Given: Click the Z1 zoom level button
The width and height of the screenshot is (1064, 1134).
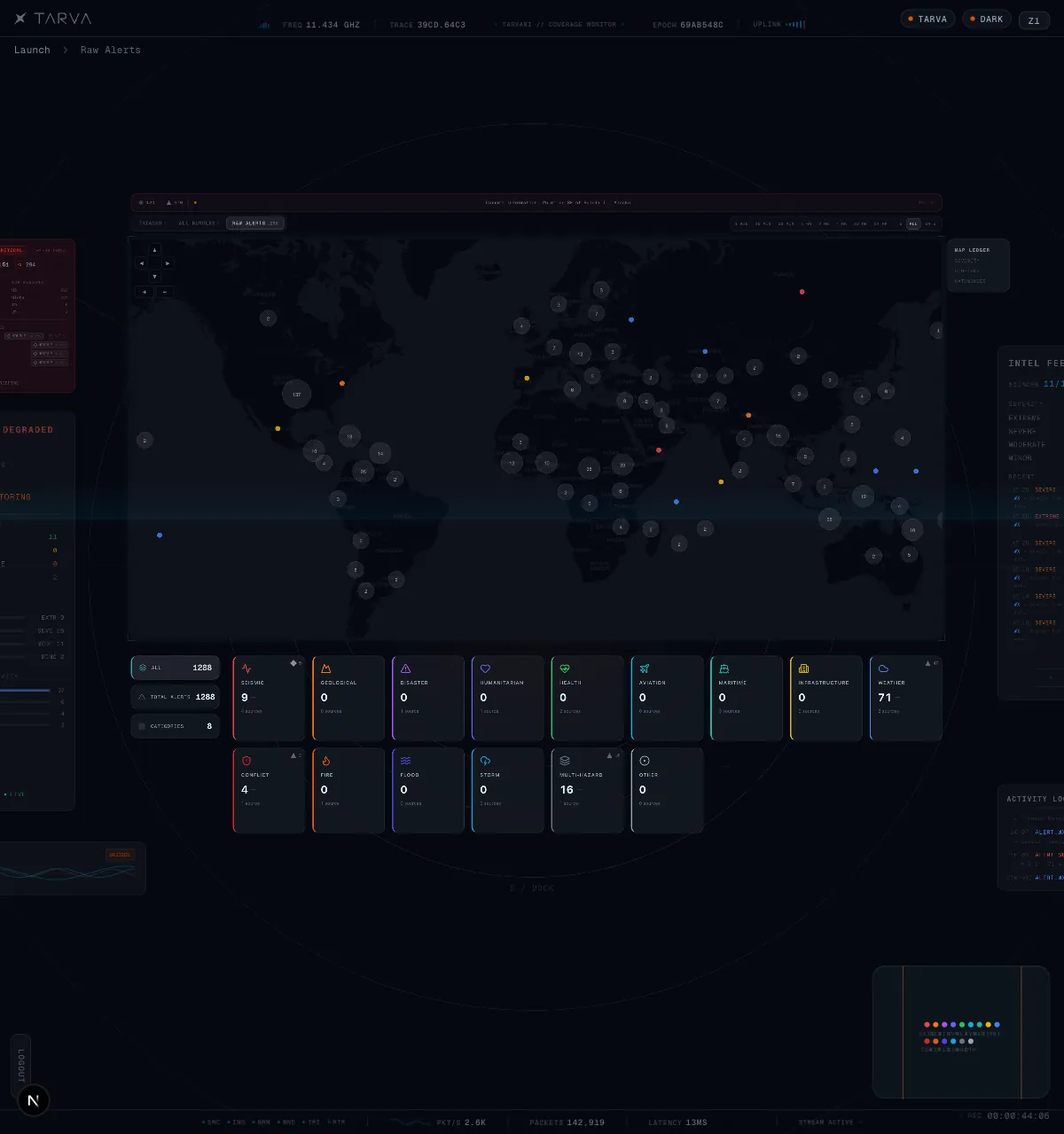Looking at the screenshot, I should (1034, 20).
